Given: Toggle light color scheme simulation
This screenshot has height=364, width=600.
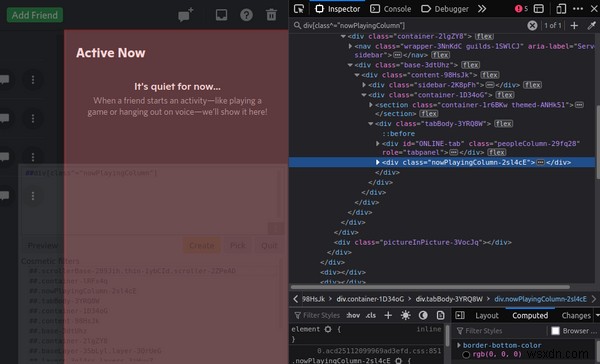Looking at the screenshot, I should (405, 315).
